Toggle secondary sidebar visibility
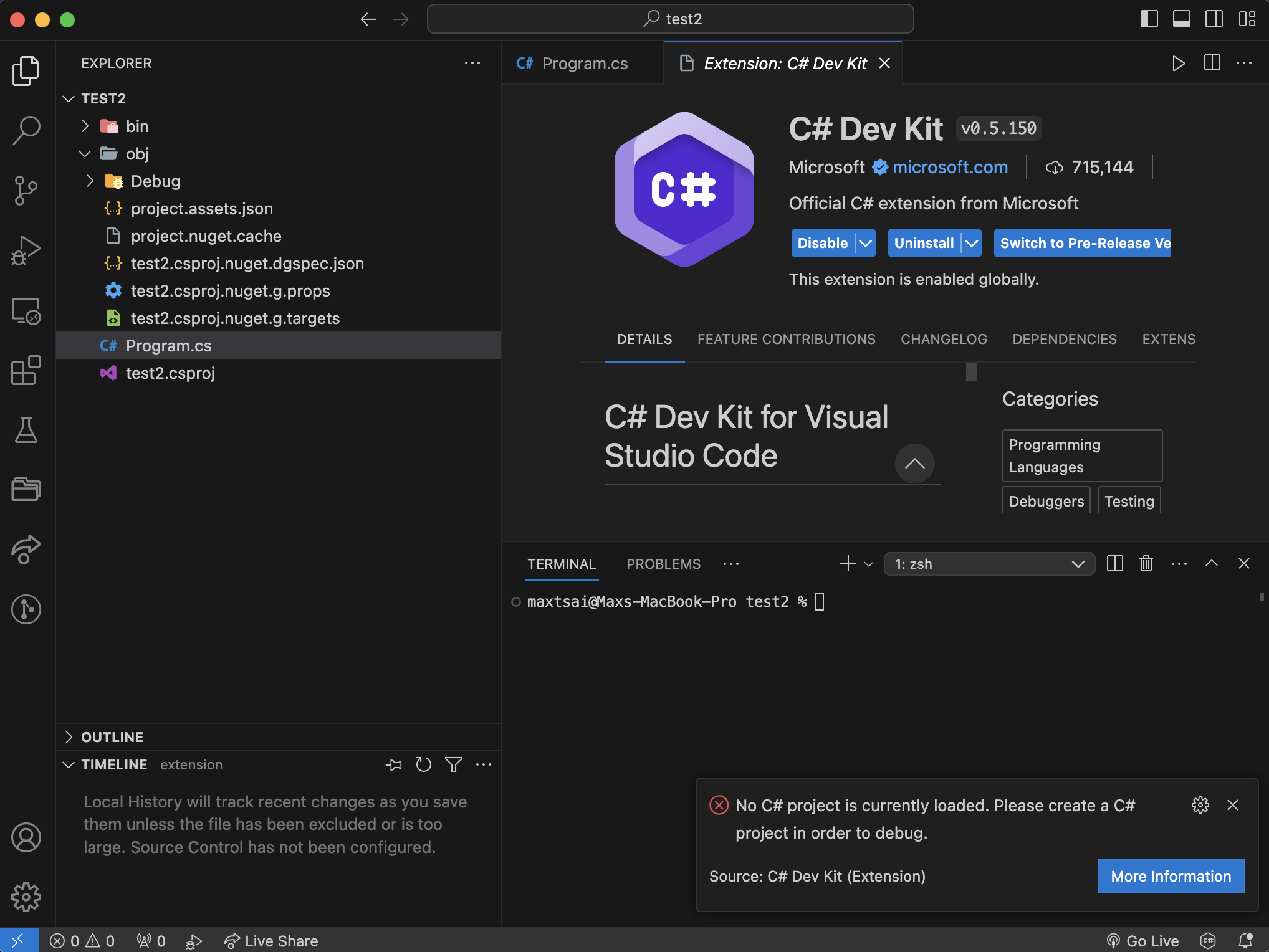Image resolution: width=1269 pixels, height=952 pixels. pyautogui.click(x=1214, y=19)
